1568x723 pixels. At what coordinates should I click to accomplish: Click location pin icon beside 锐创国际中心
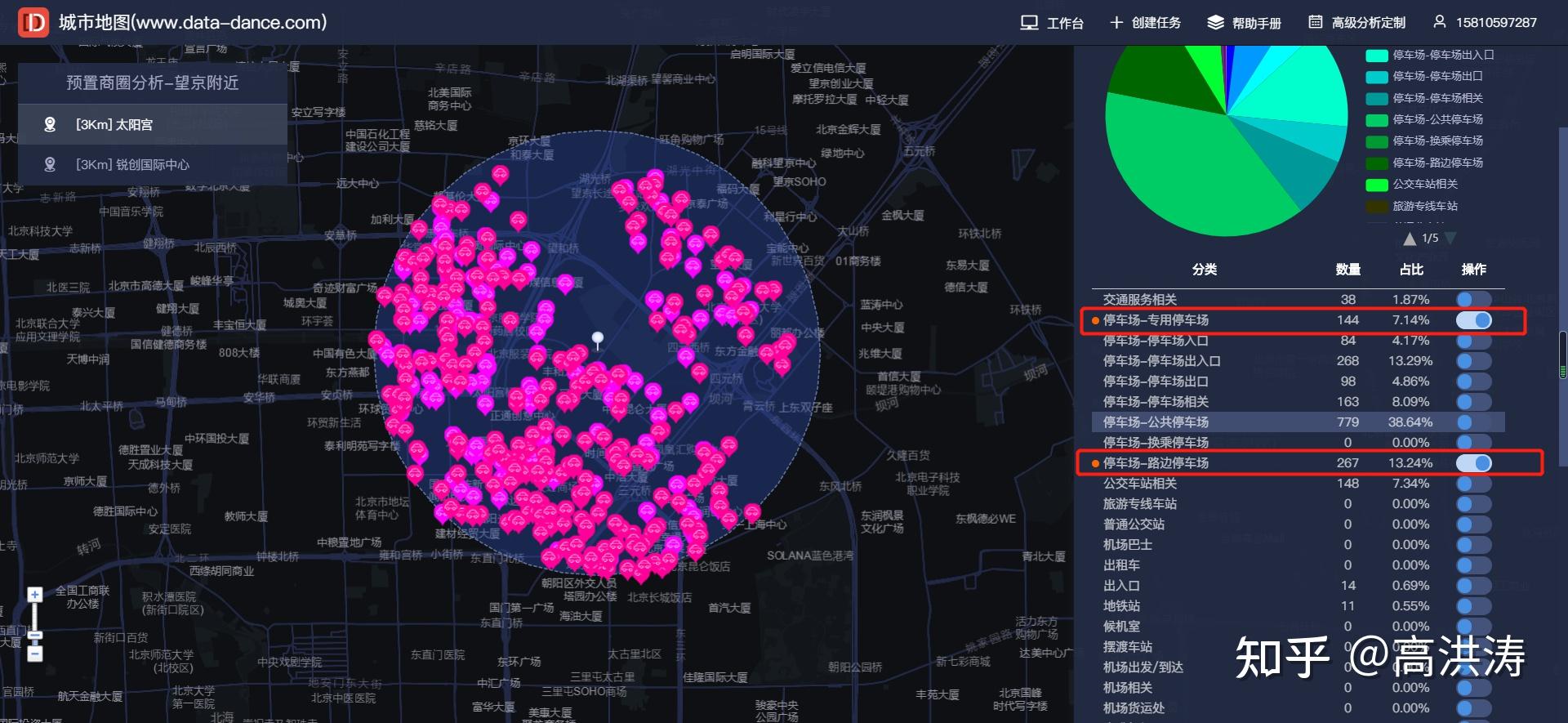[50, 164]
